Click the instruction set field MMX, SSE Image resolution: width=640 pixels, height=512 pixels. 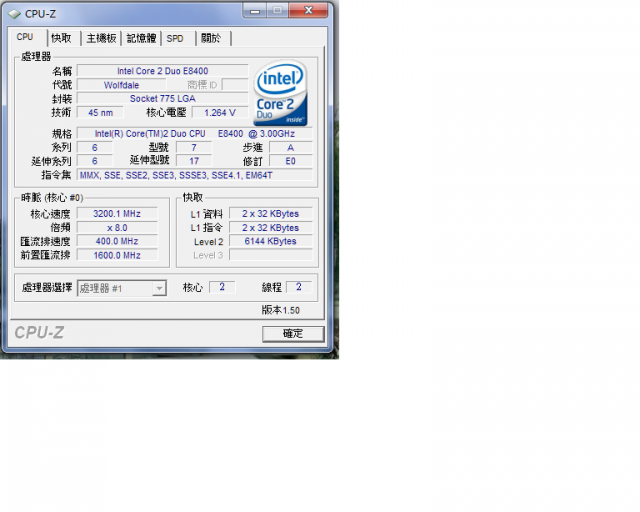coord(195,176)
